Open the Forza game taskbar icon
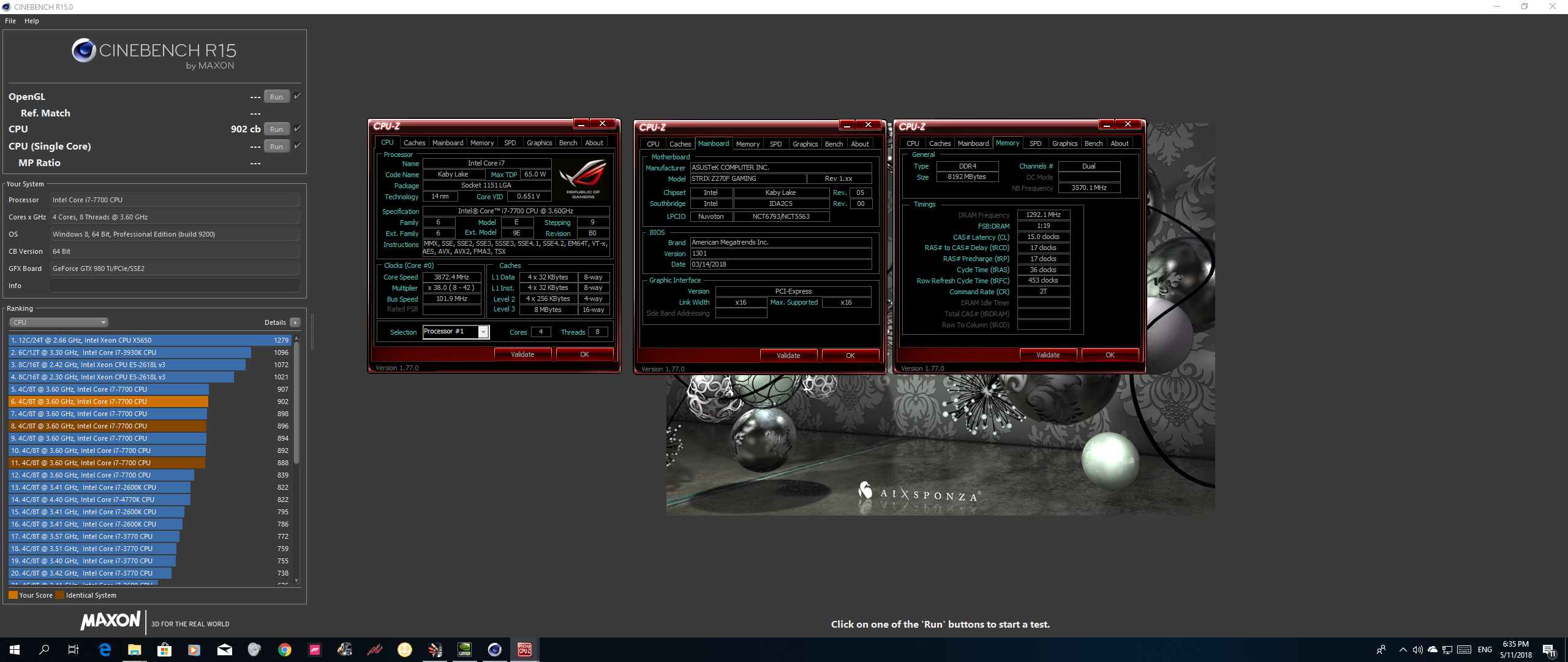Screen dimensions: 1568x662 [x=315, y=650]
